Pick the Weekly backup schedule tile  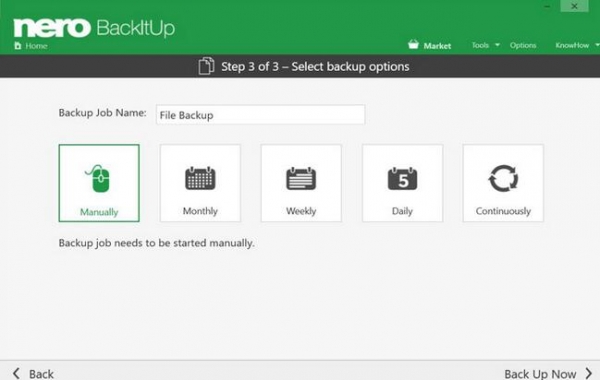pyautogui.click(x=301, y=183)
